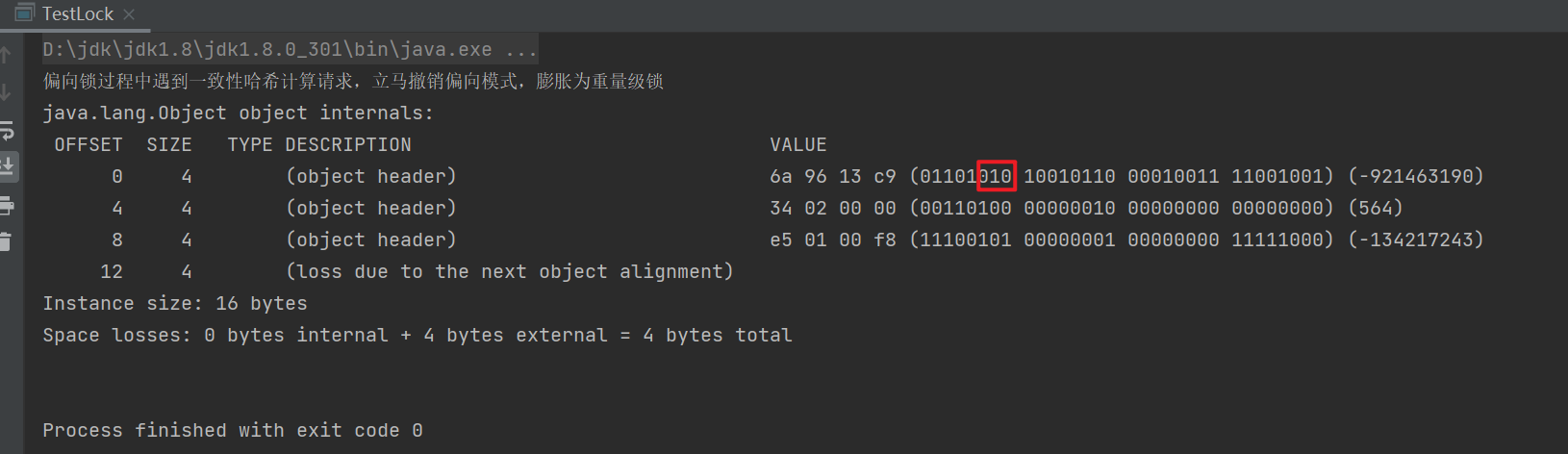Click the 'Process finished with exit code 0' line
The height and width of the screenshot is (454, 1568).
pyautogui.click(x=233, y=430)
